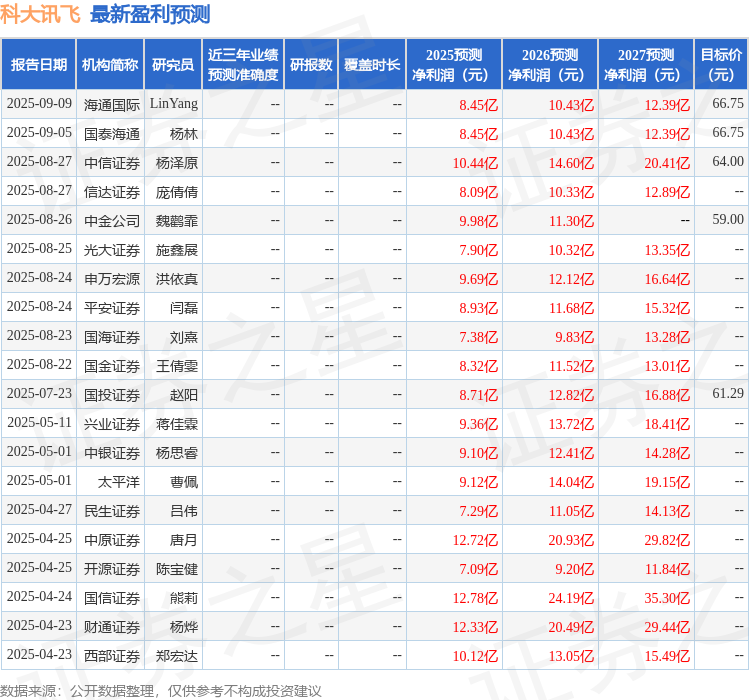Click the 科大讯飞 stock name in title
Screen dimensions: 749x700
[x=41, y=14]
